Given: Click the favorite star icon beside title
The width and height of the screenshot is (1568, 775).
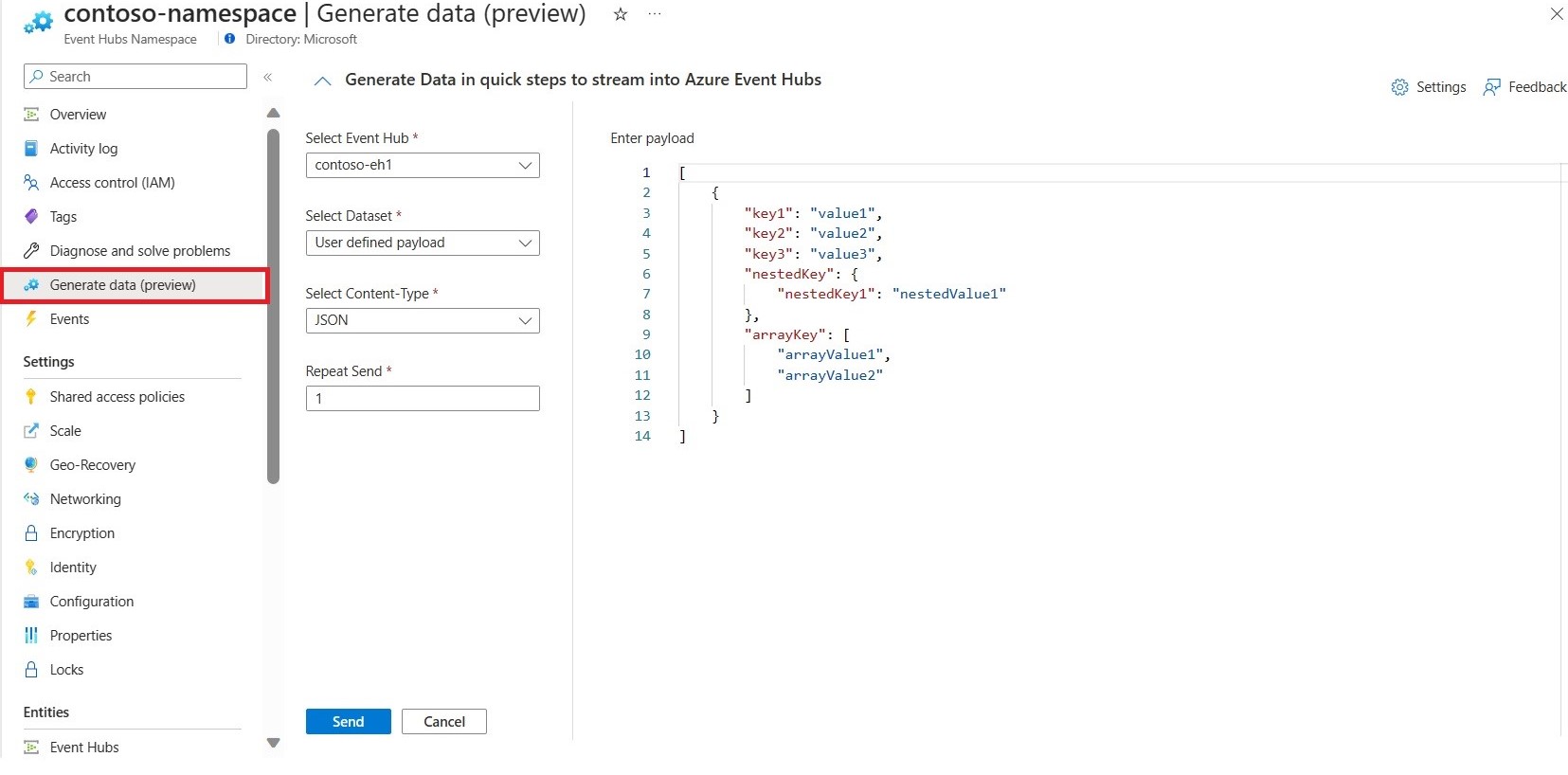Looking at the screenshot, I should 621,14.
